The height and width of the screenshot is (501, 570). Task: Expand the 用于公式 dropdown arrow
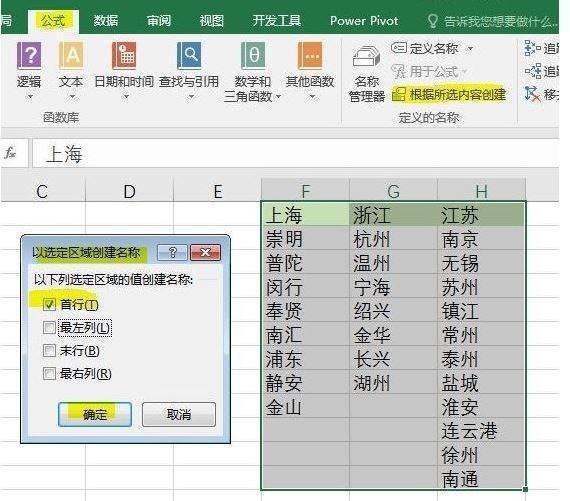[x=464, y=72]
